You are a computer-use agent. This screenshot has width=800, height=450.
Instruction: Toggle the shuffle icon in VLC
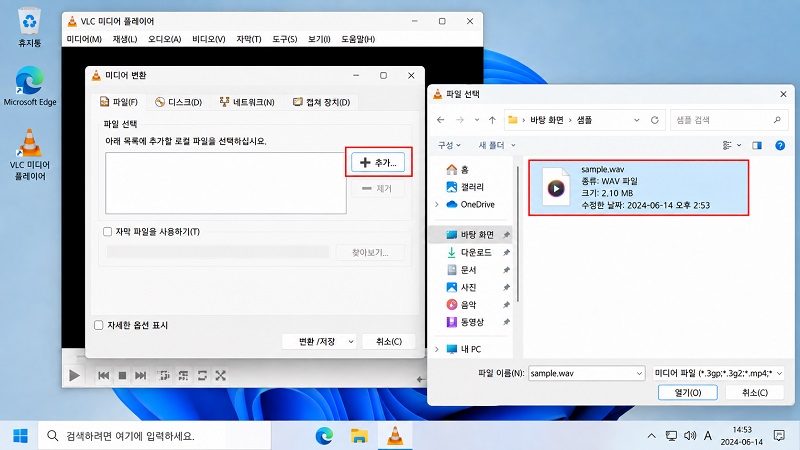tap(220, 376)
